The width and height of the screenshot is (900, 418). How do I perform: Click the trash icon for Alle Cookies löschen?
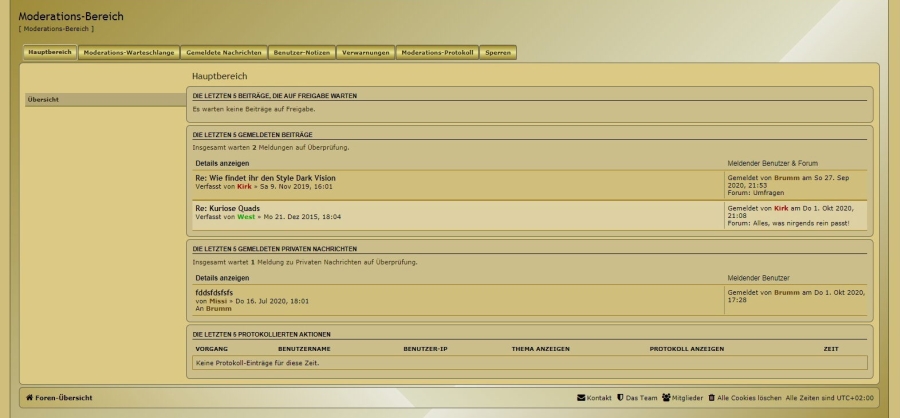point(712,397)
